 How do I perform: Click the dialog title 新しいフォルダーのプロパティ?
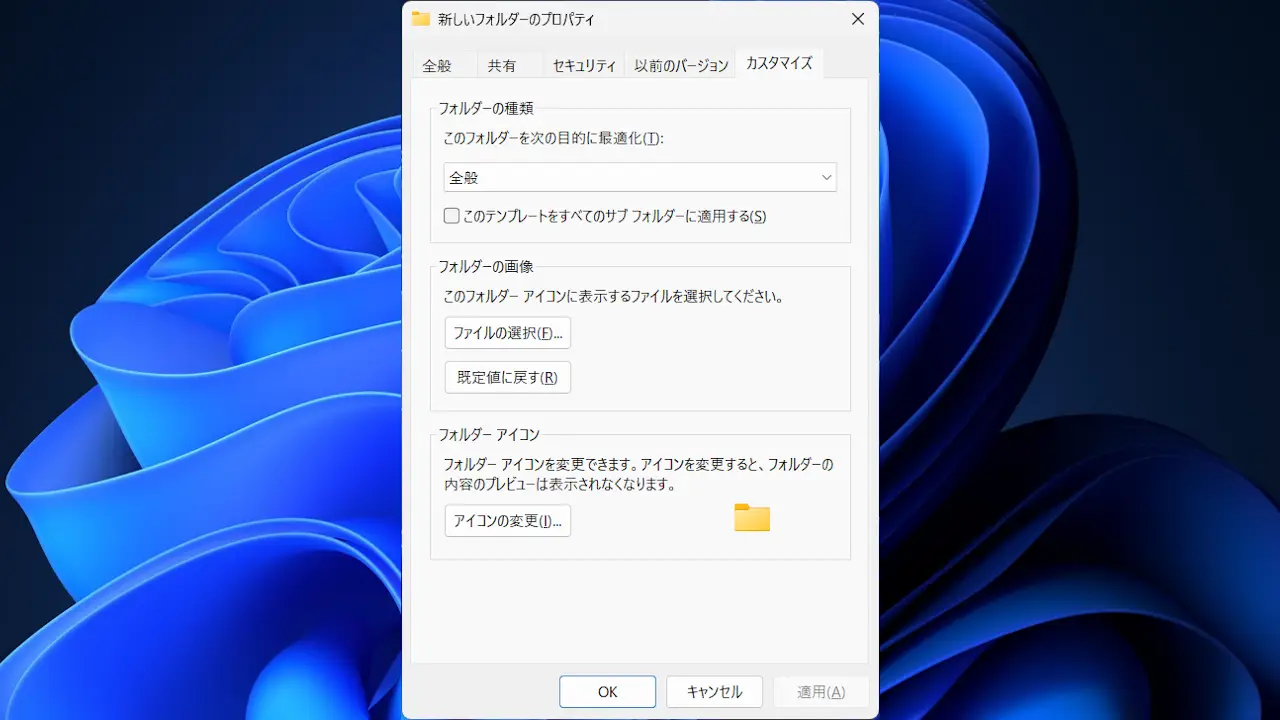tap(515, 19)
